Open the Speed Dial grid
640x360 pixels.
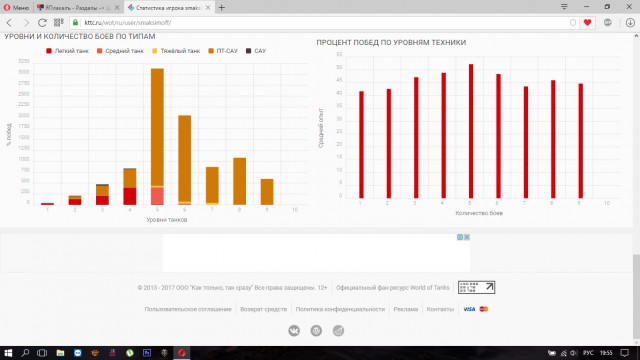tap(58, 22)
